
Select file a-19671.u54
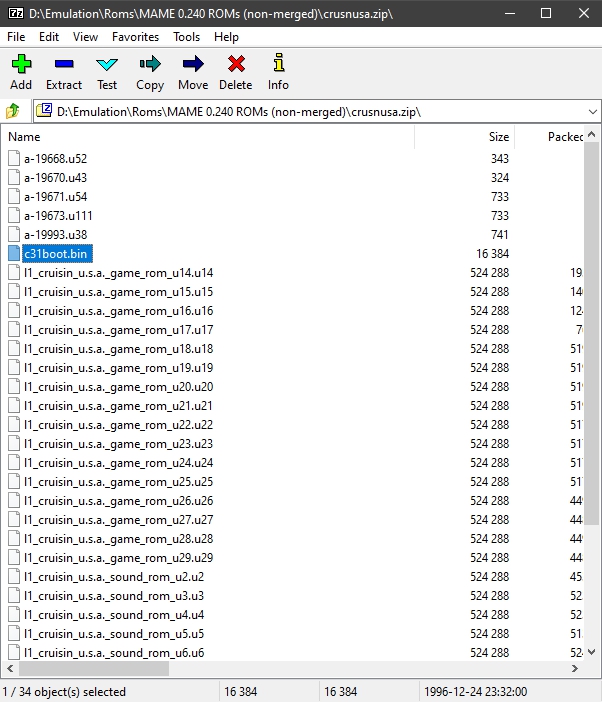(56, 197)
